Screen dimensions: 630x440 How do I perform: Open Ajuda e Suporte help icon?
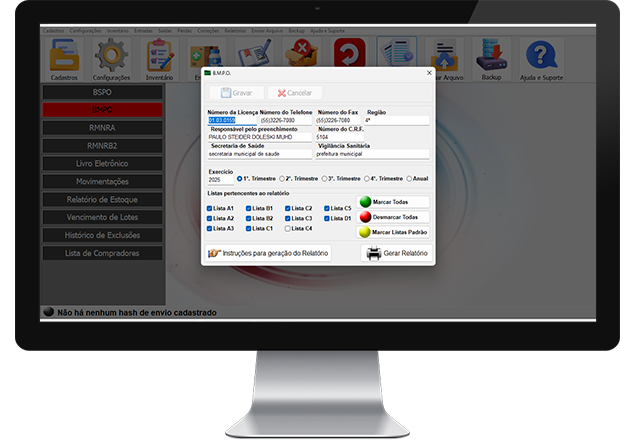(x=543, y=56)
